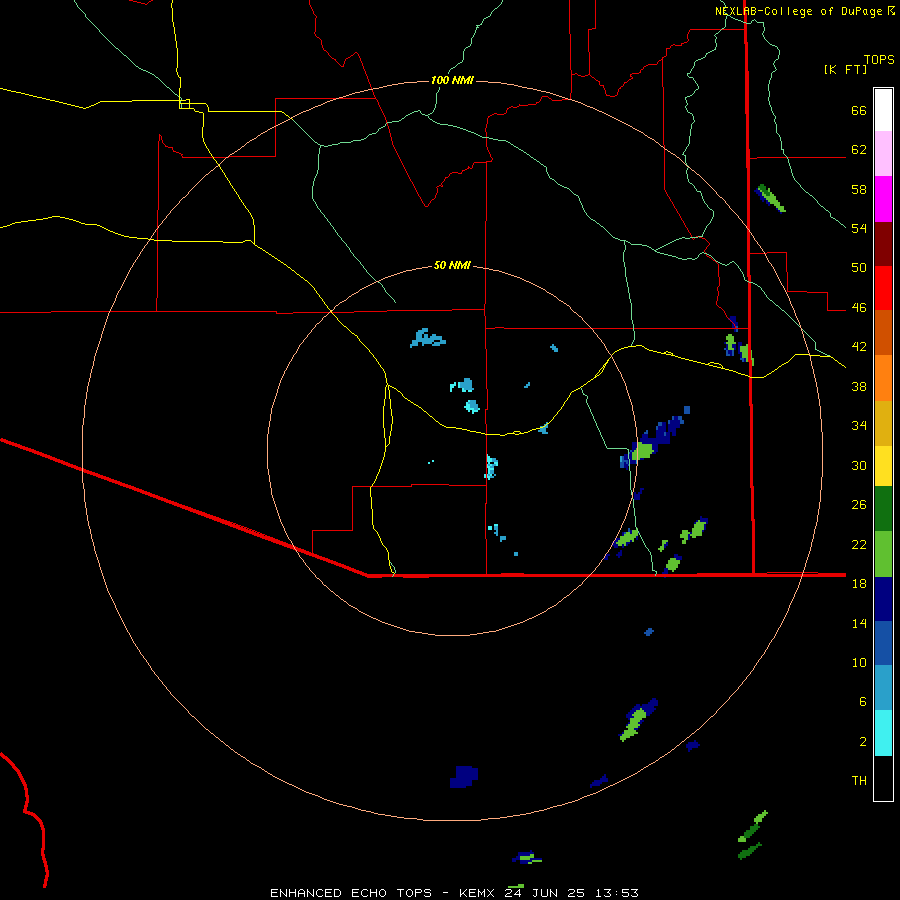Click the "[K FT]" units label
This screenshot has height=900, width=900.
(x=845, y=69)
